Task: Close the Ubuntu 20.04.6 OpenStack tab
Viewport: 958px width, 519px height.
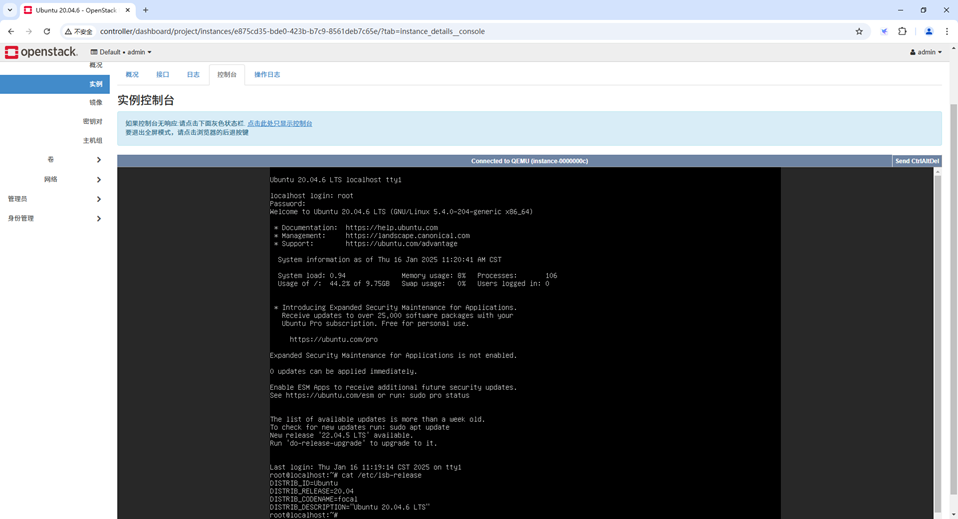Action: coord(128,10)
